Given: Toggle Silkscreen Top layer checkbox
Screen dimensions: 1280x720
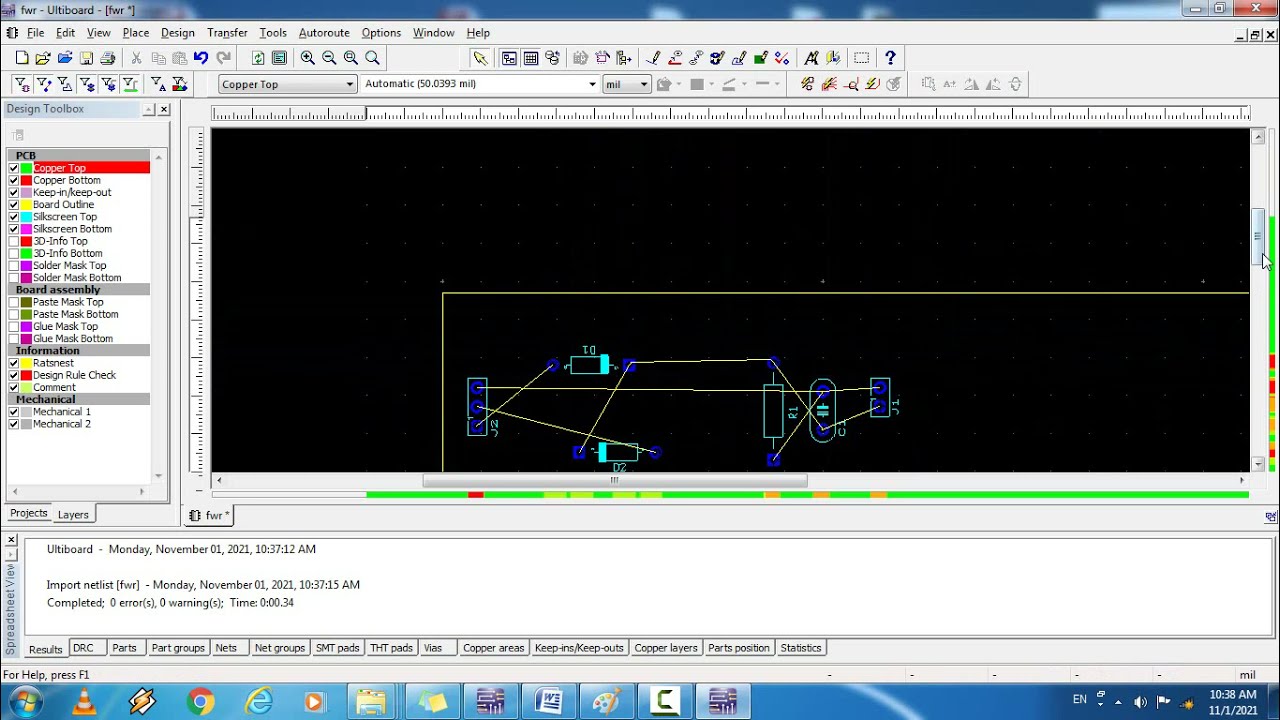Looking at the screenshot, I should point(14,217).
